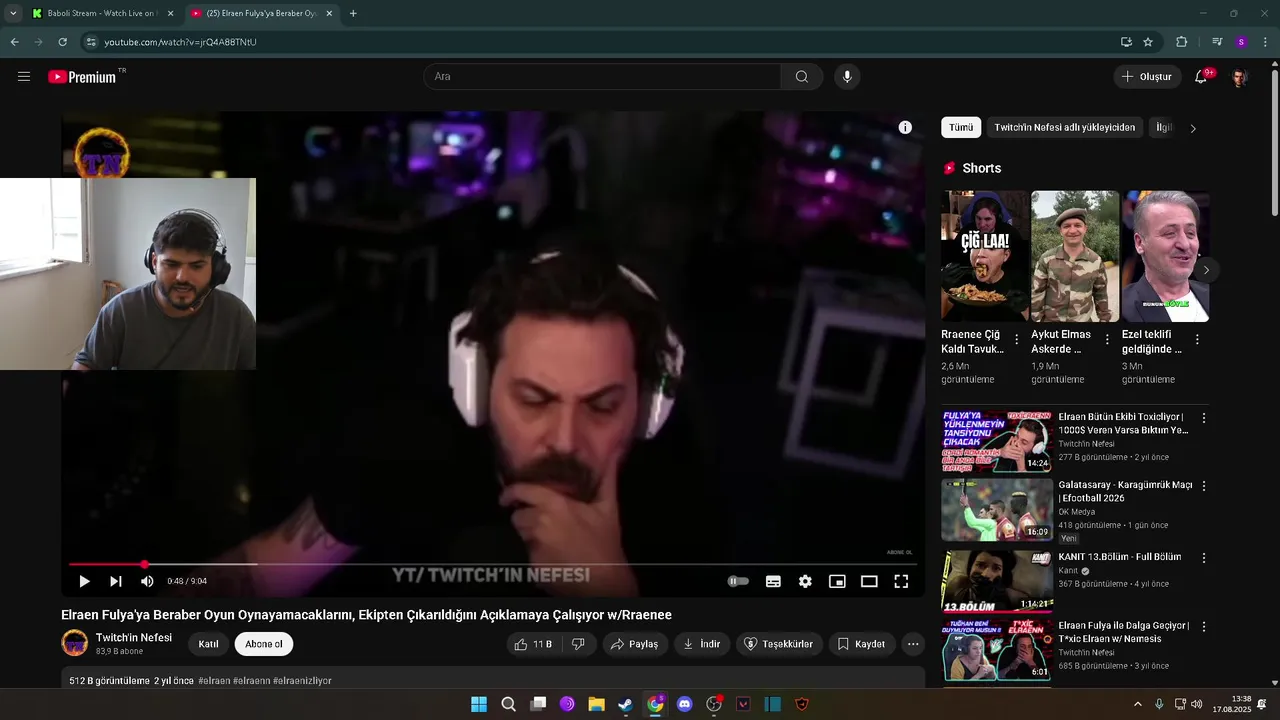Reload the page
Image resolution: width=1280 pixels, height=720 pixels.
click(x=62, y=42)
